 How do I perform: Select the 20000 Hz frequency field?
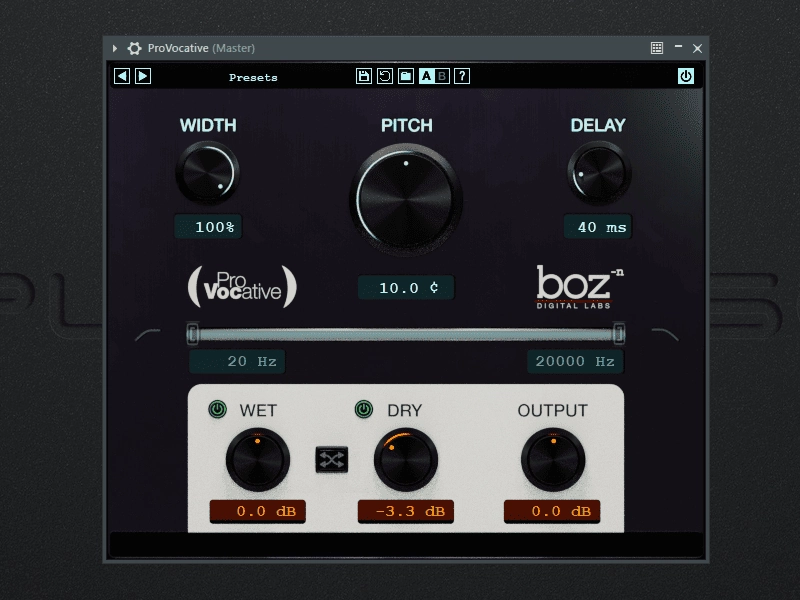point(575,361)
